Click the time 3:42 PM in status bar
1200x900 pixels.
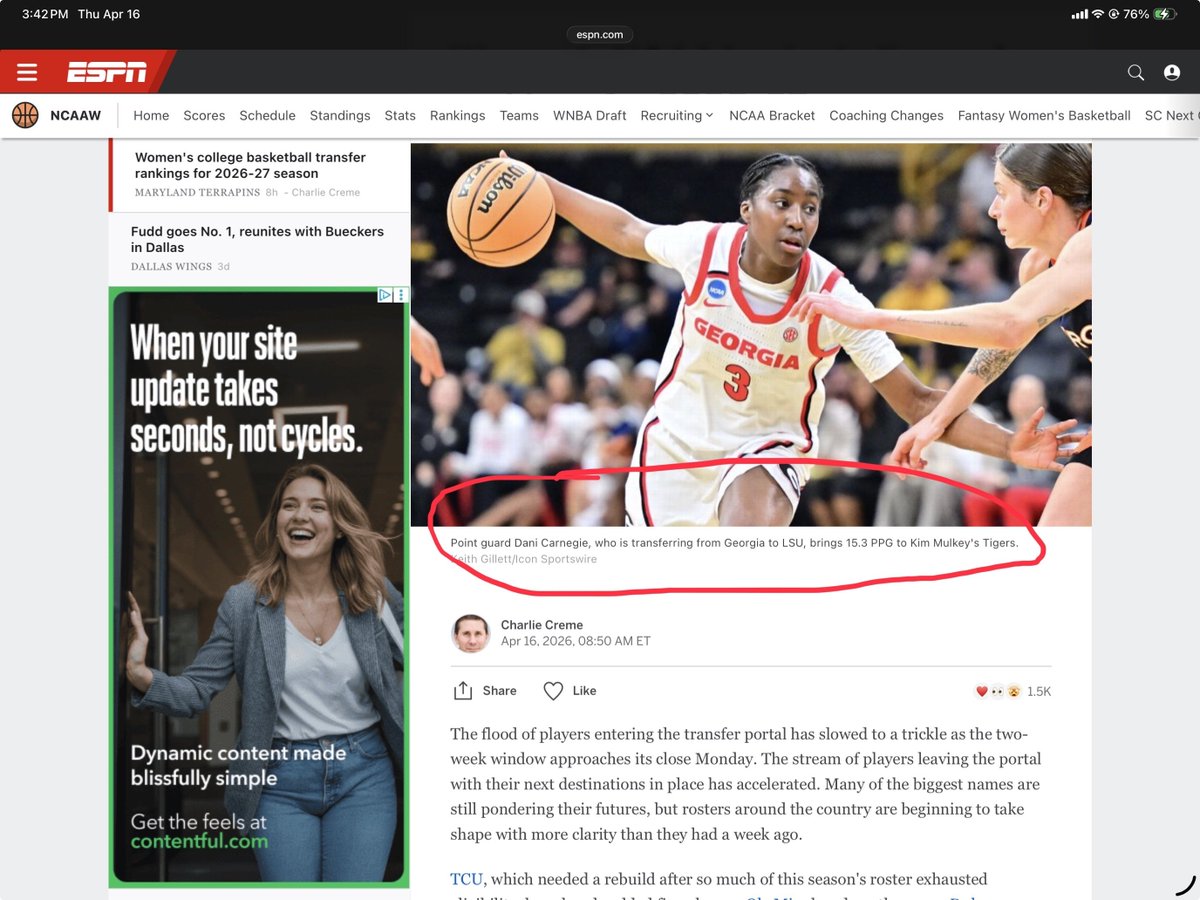(44, 15)
